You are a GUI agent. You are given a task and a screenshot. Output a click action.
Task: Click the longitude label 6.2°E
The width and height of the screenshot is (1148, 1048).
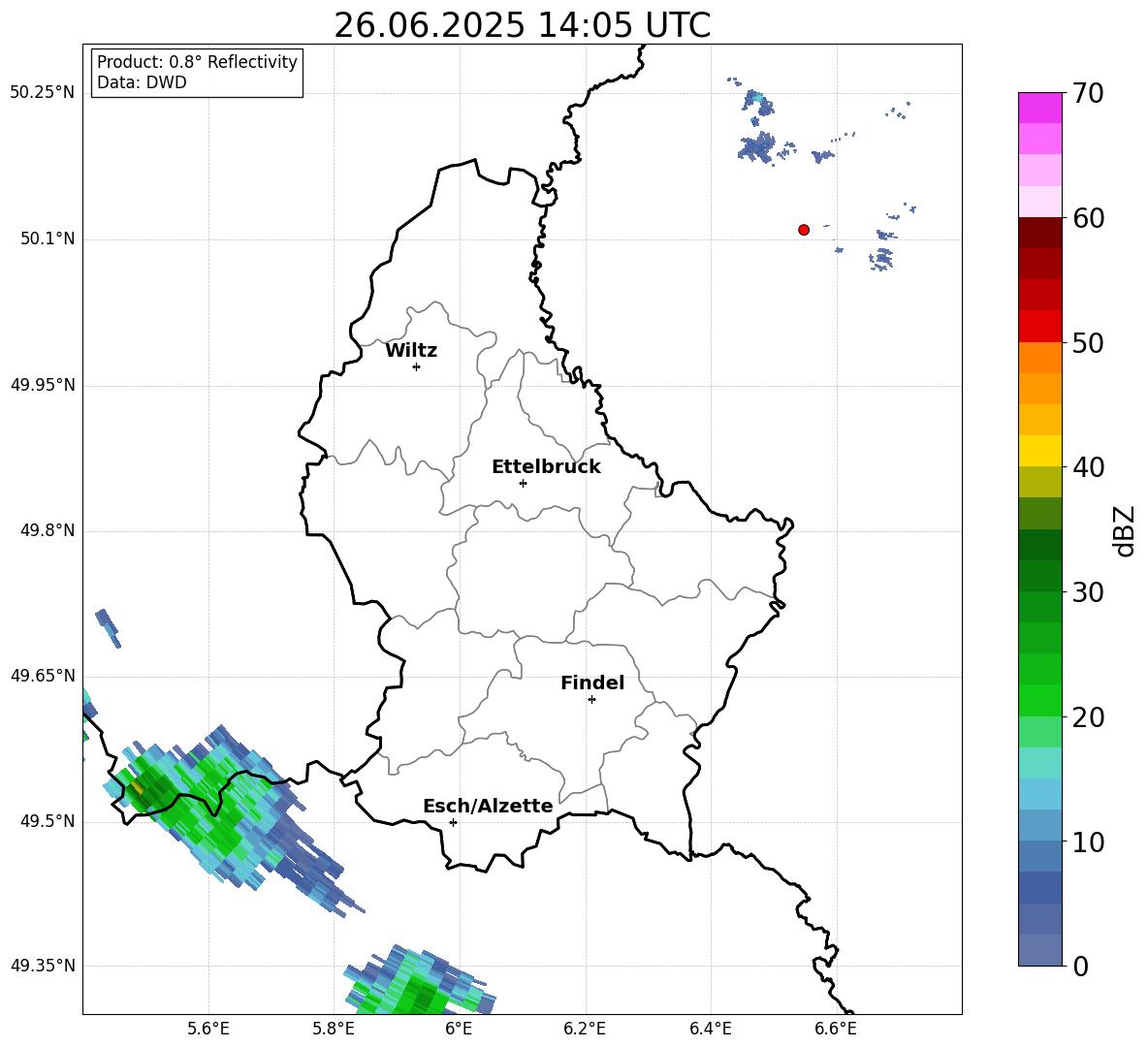click(x=585, y=1029)
